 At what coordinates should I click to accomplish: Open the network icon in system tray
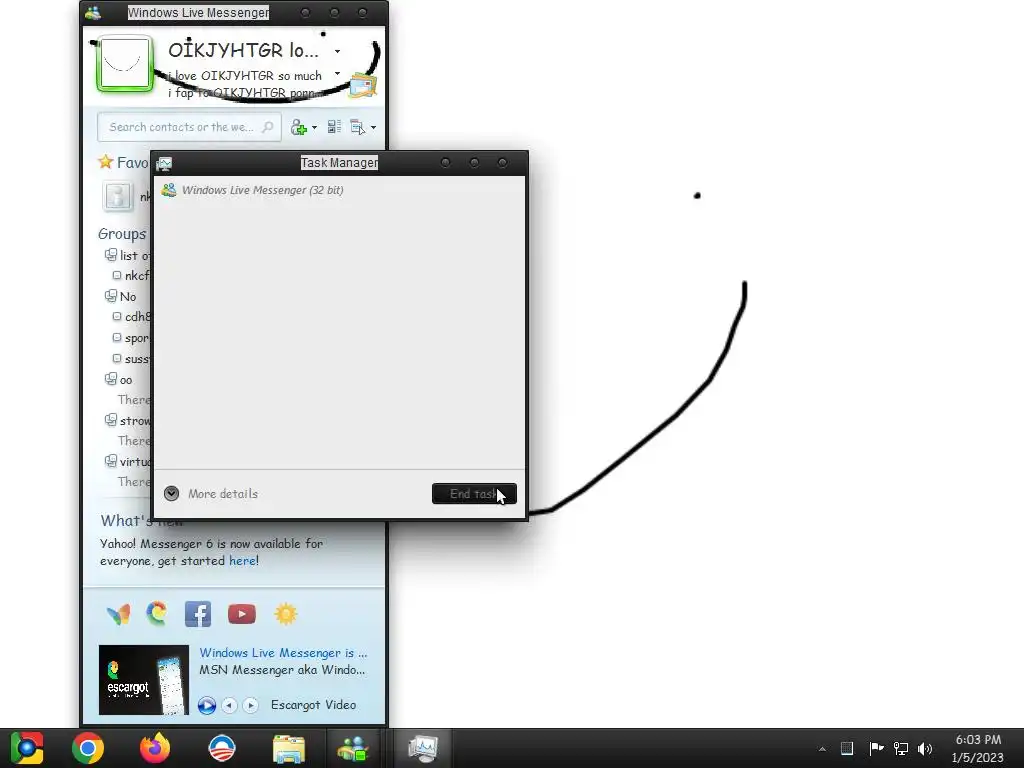(x=901, y=748)
